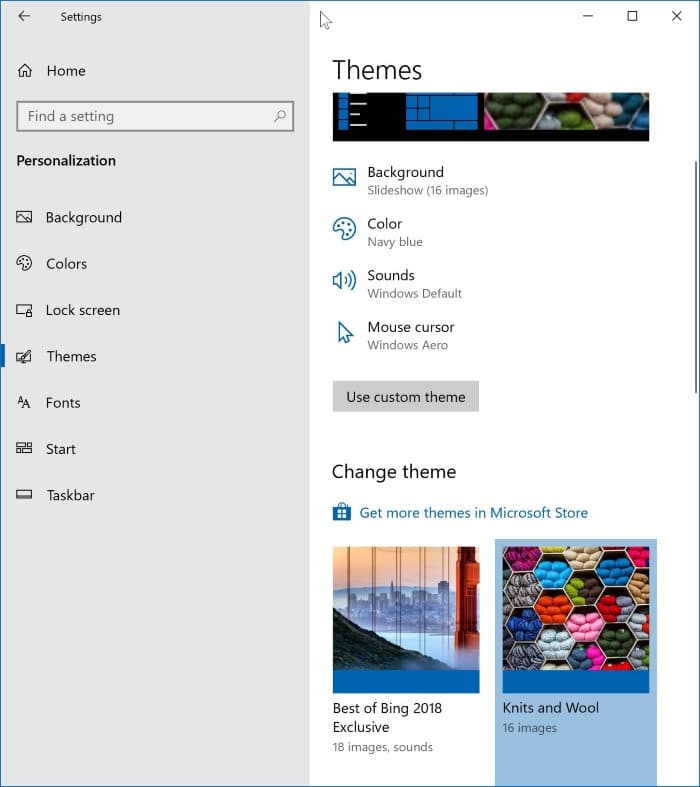
Task: Go to Background settings in sidebar
Action: point(84,217)
